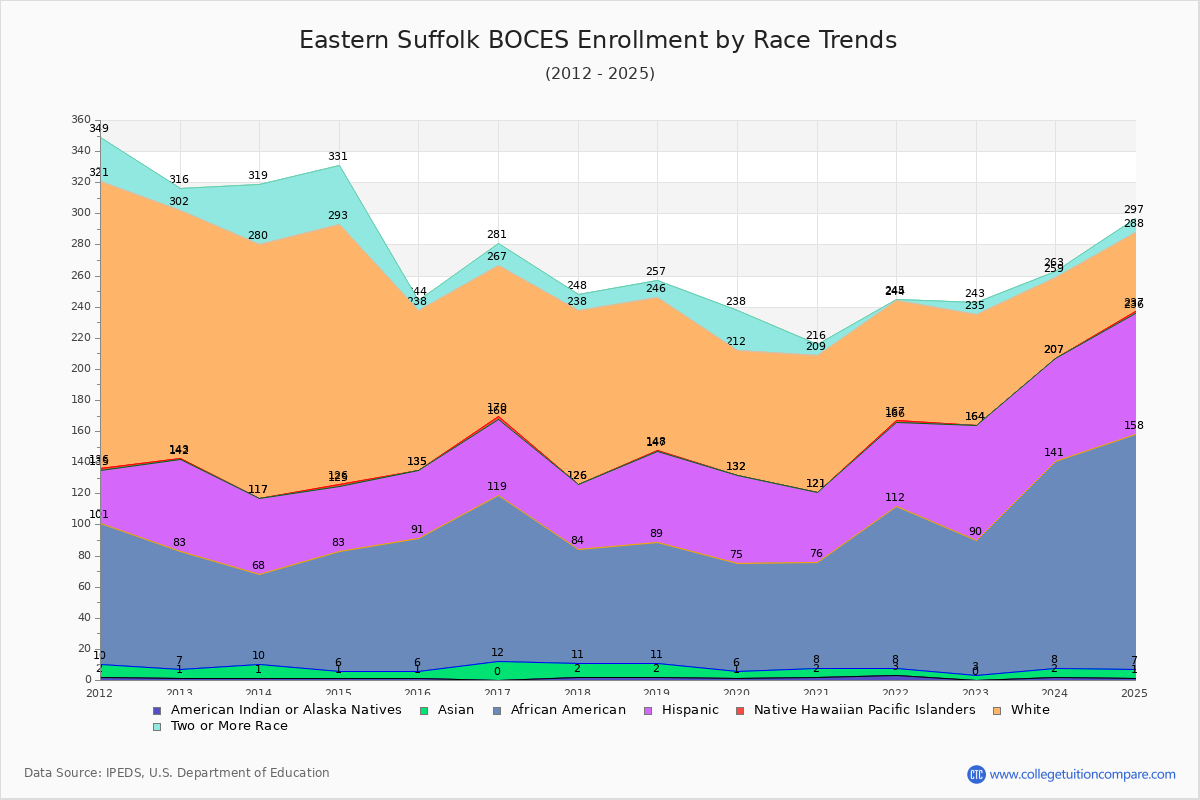Toggle the Asian series in the legend
Viewport: 1200px width, 800px height.
(x=446, y=710)
